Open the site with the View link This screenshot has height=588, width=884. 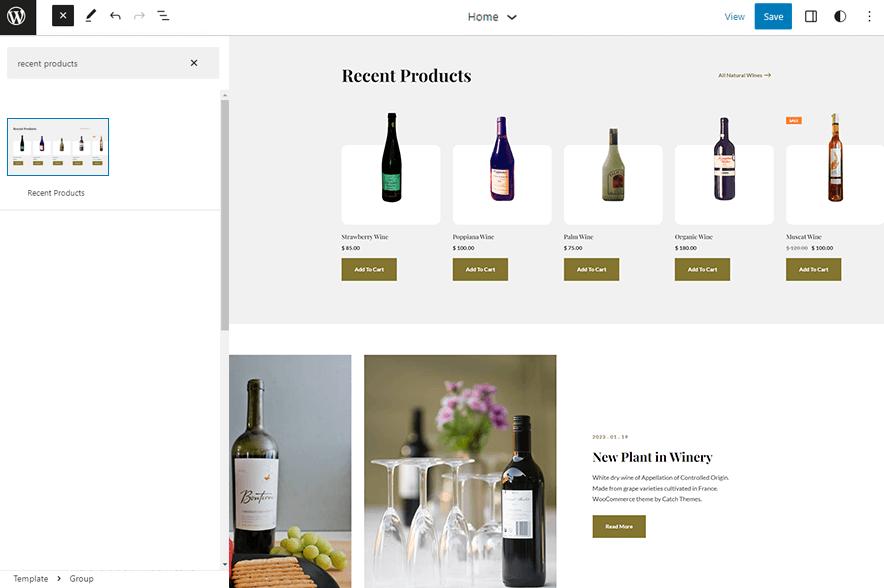click(735, 16)
